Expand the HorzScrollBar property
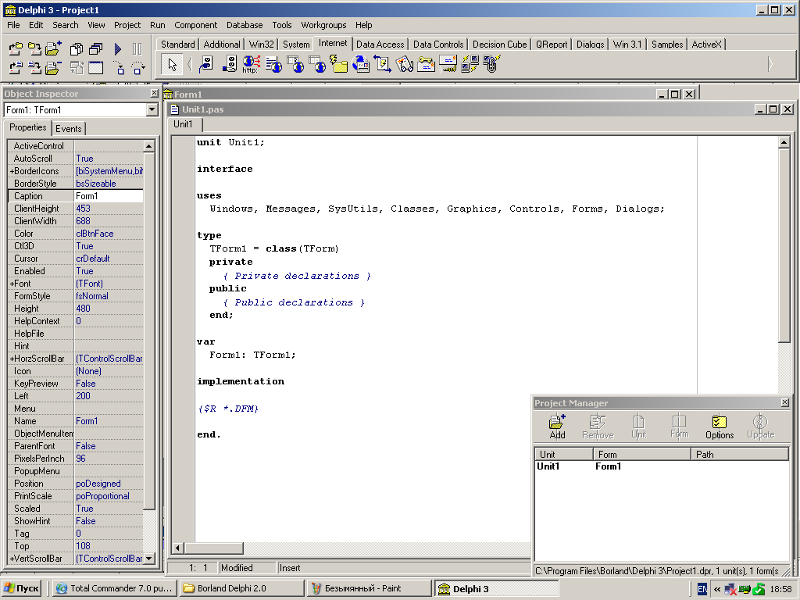Screen dimensions: 800x600 (11, 359)
